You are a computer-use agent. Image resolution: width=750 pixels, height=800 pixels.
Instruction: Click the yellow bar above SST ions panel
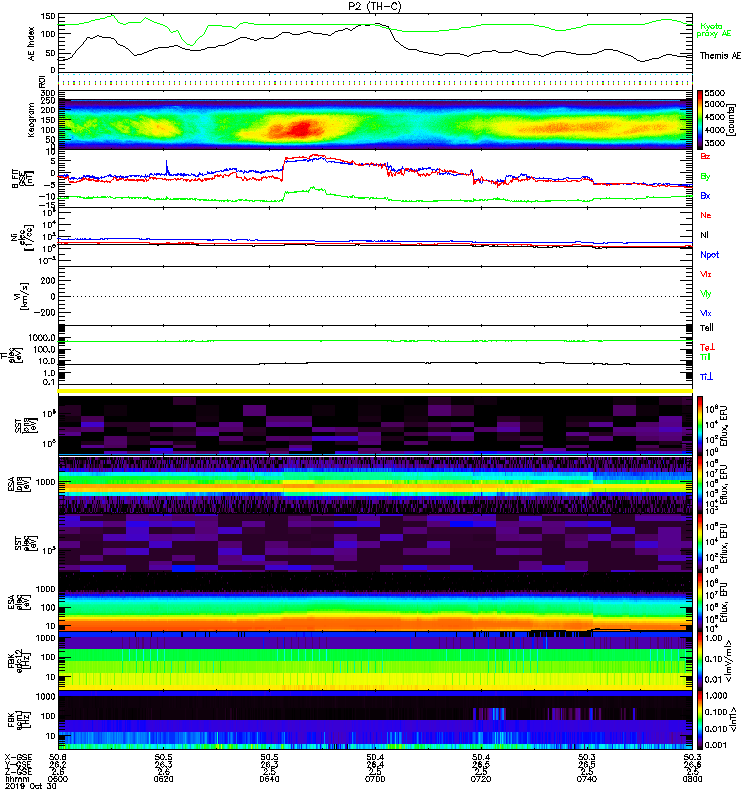(x=375, y=391)
